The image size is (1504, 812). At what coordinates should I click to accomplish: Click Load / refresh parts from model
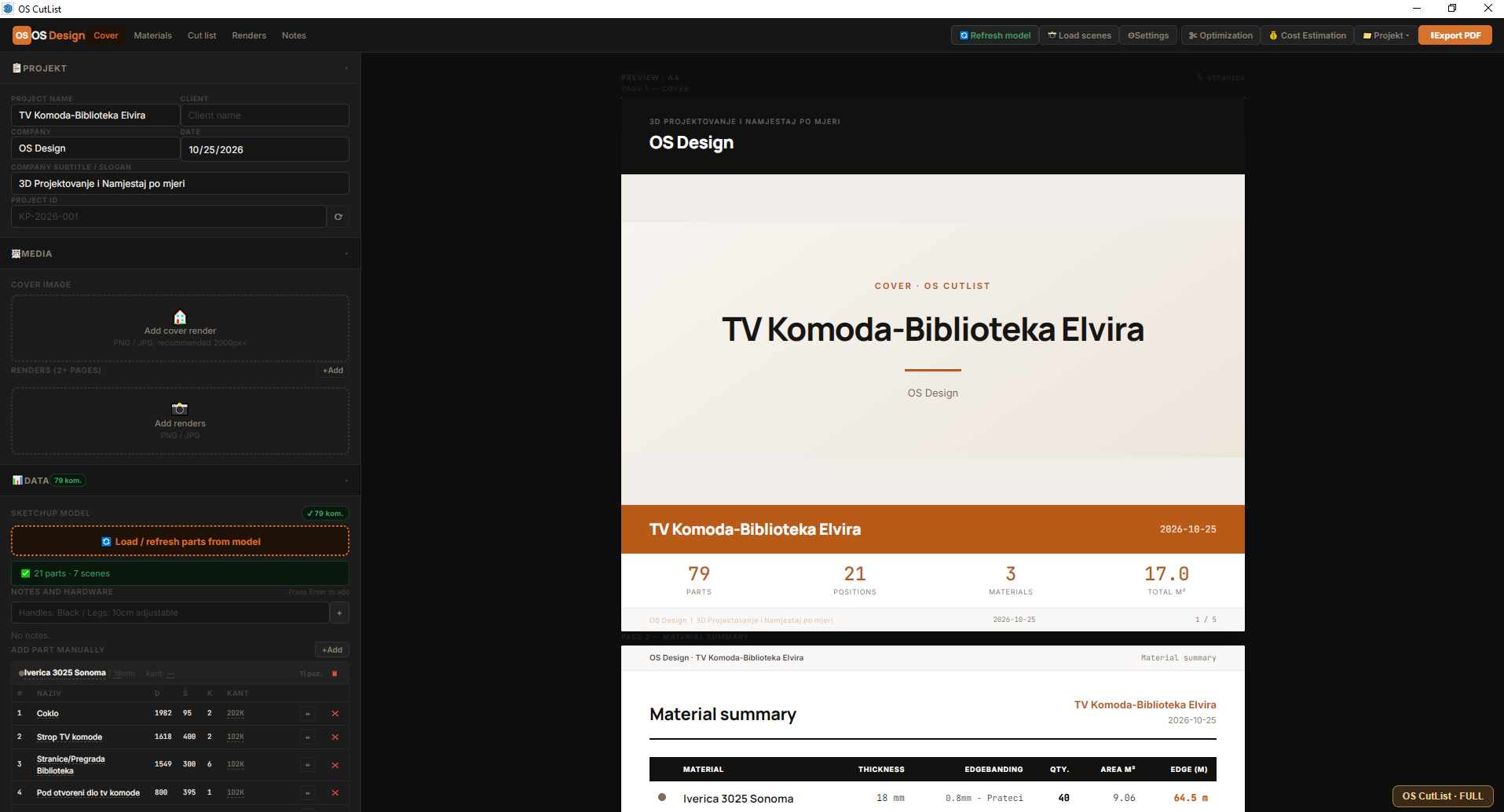[180, 542]
